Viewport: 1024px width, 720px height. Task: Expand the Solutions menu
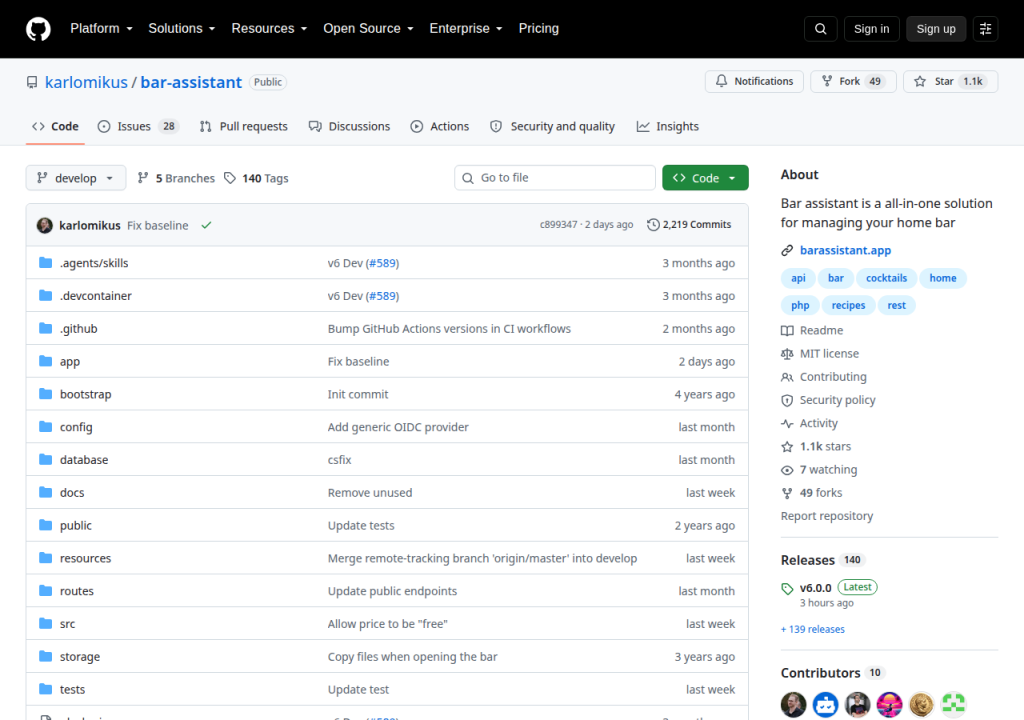(x=182, y=29)
